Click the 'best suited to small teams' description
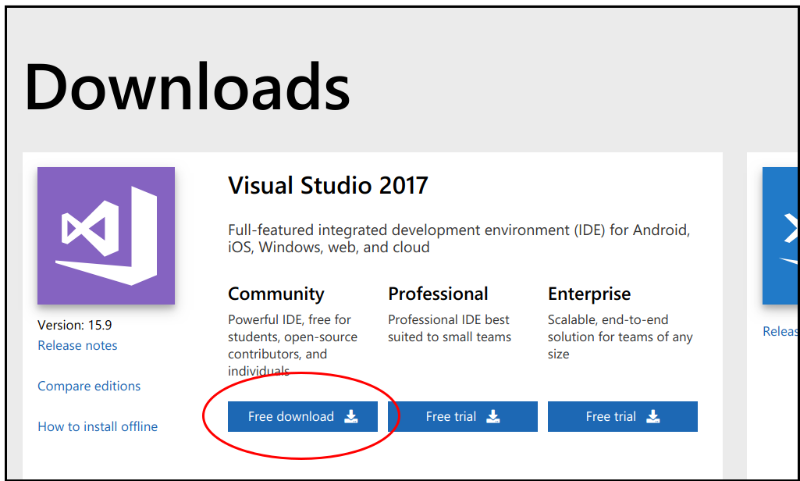The image size is (800, 481). coord(449,328)
